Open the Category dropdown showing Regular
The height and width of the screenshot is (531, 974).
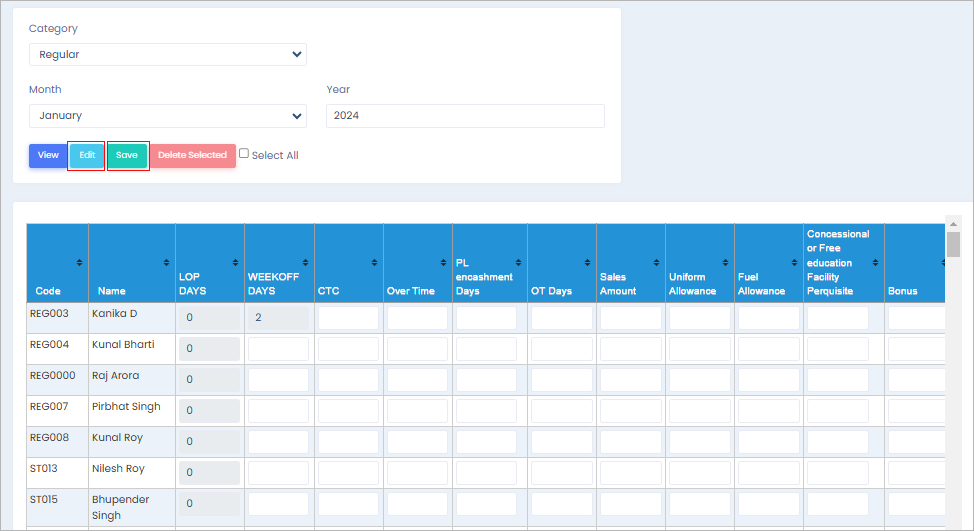point(167,55)
